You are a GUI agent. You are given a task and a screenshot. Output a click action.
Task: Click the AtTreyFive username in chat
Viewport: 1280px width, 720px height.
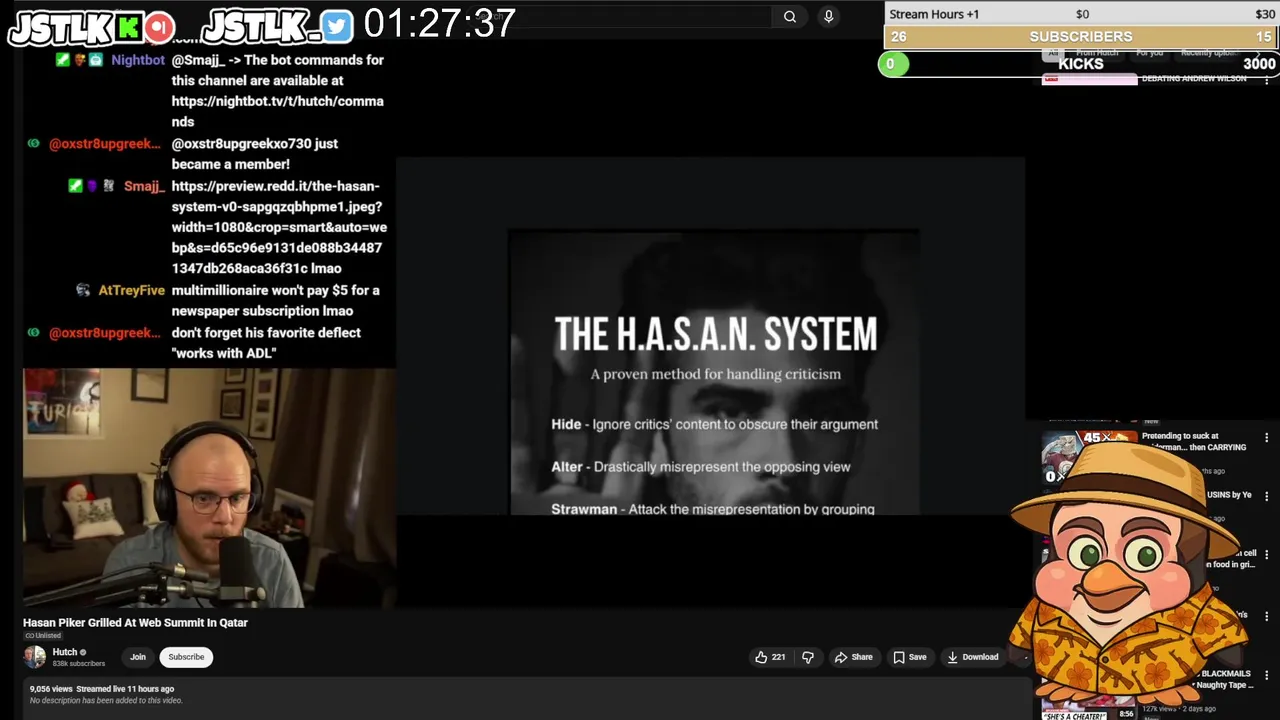tap(131, 290)
